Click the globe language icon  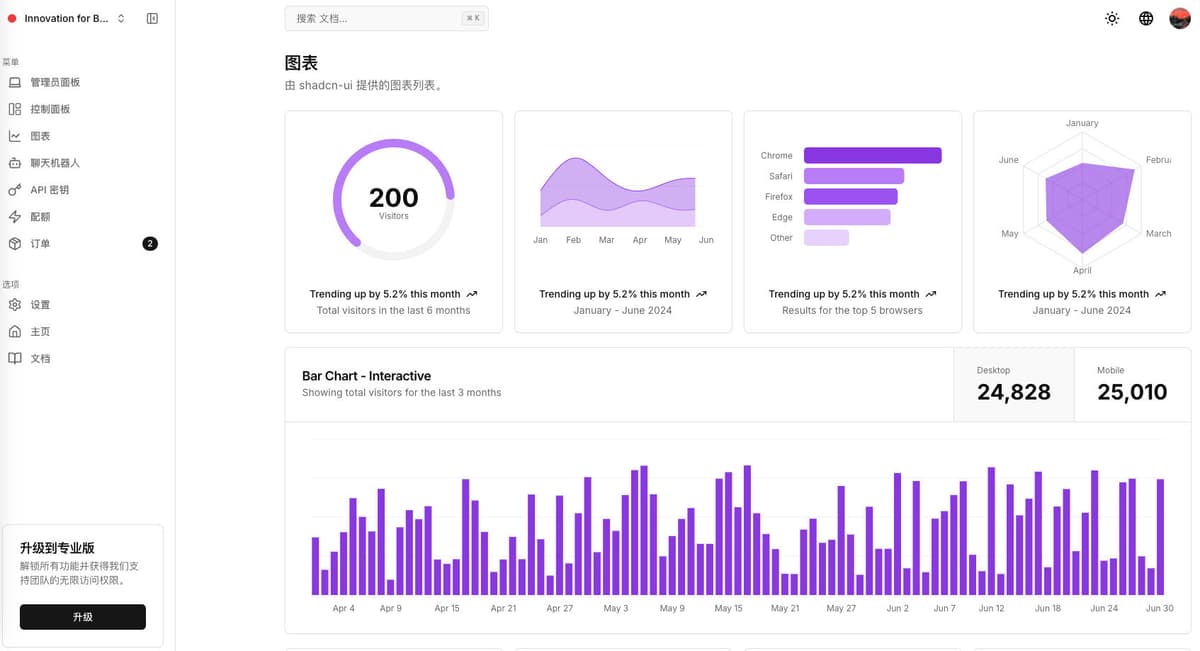coord(1145,17)
